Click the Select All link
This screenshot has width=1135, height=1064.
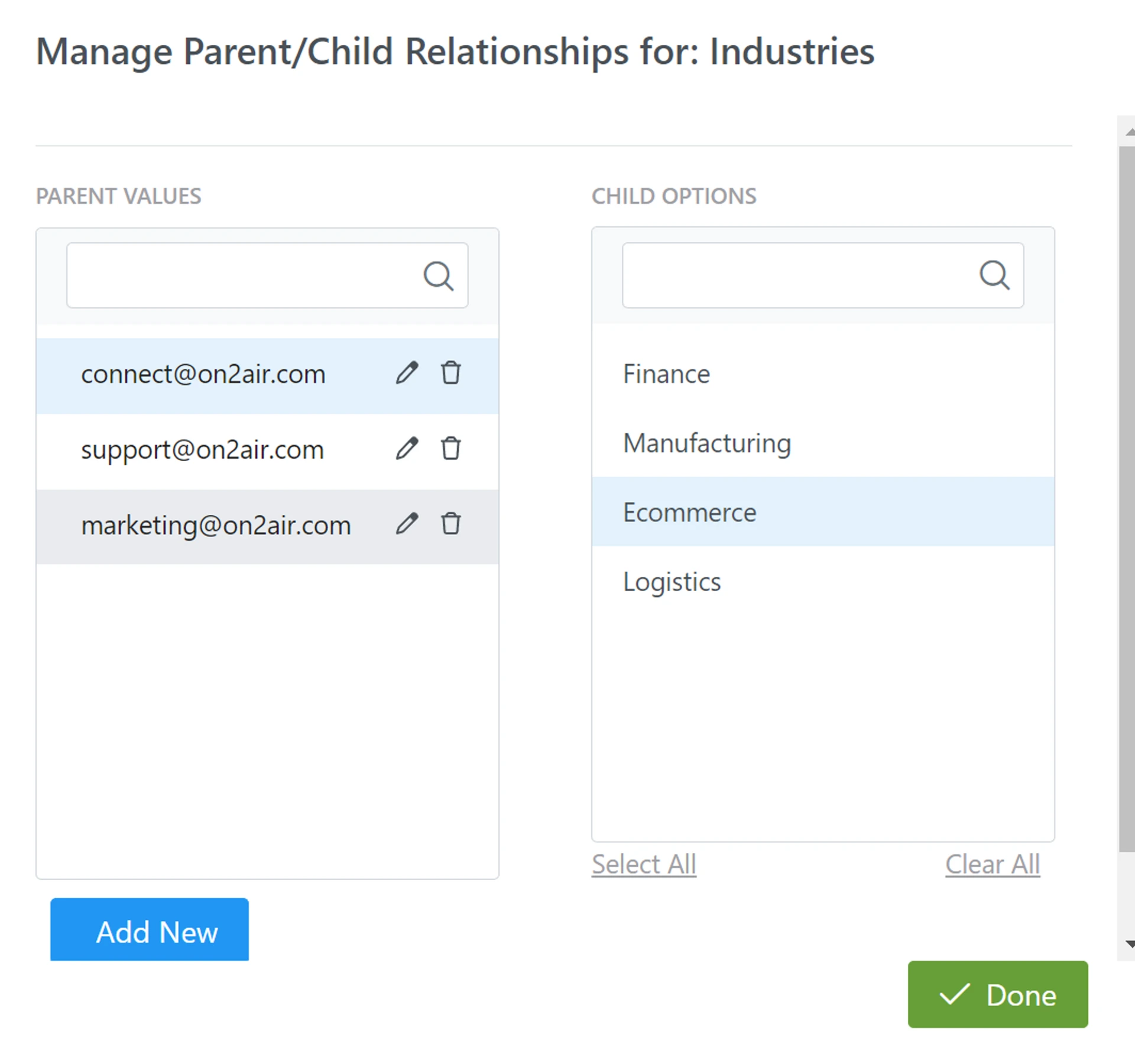(644, 864)
